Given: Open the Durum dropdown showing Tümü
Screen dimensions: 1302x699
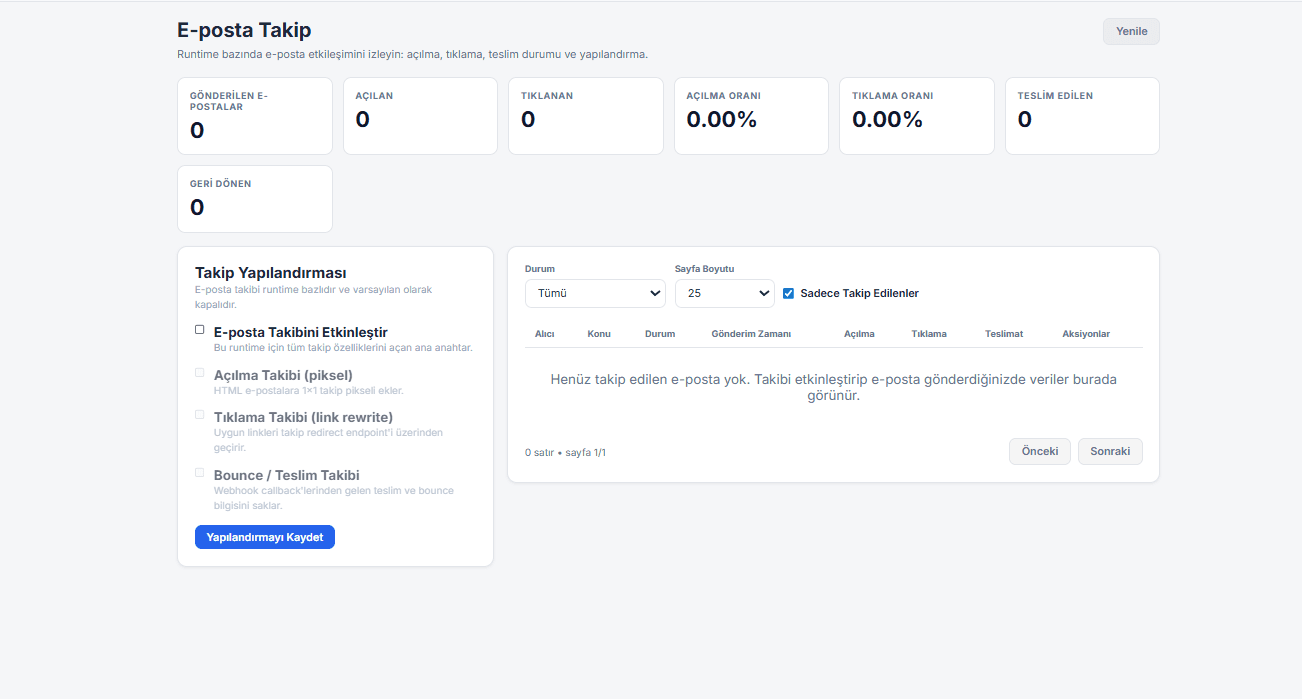Looking at the screenshot, I should 595,293.
